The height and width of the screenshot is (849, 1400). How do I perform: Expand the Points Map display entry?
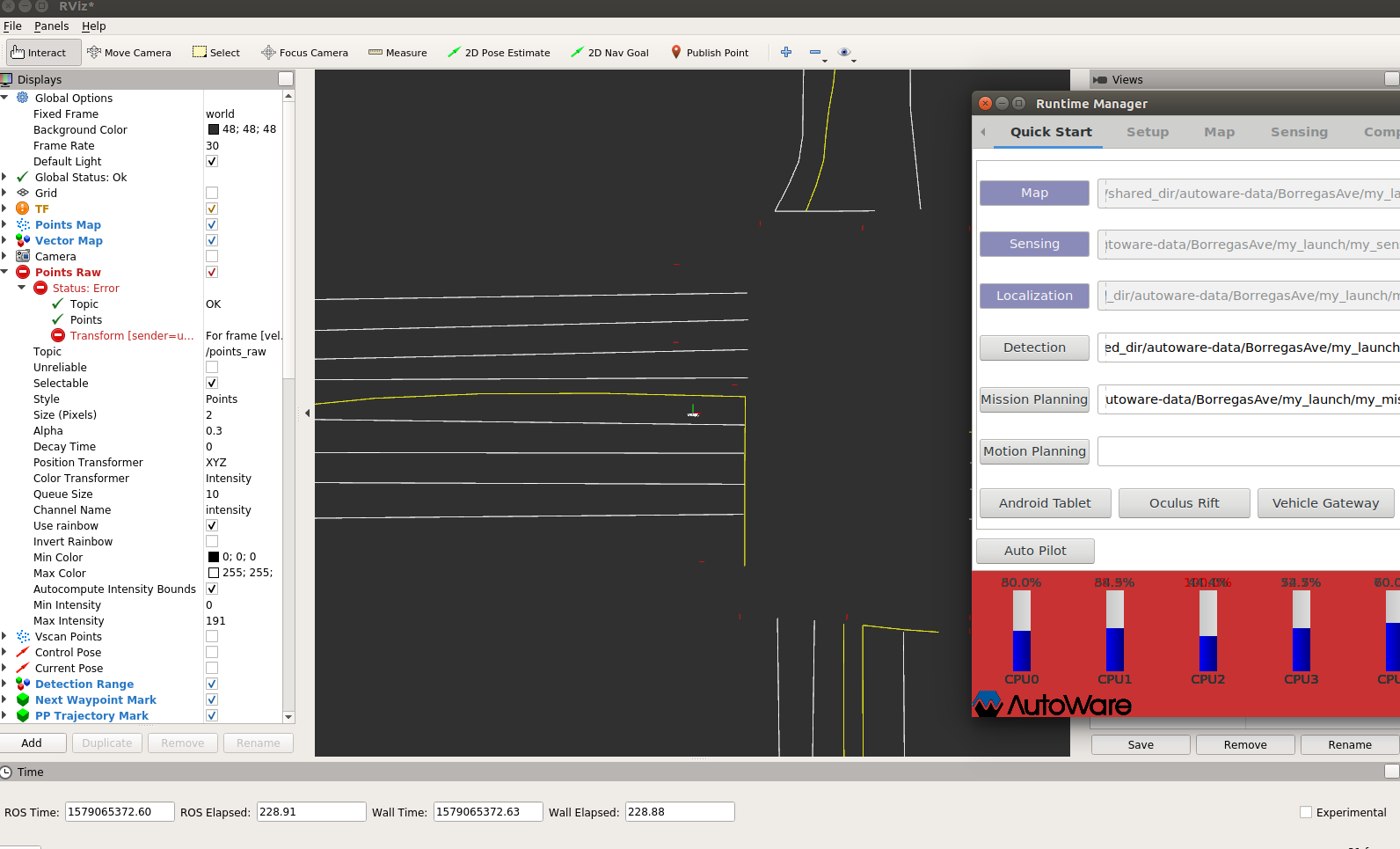(5, 224)
